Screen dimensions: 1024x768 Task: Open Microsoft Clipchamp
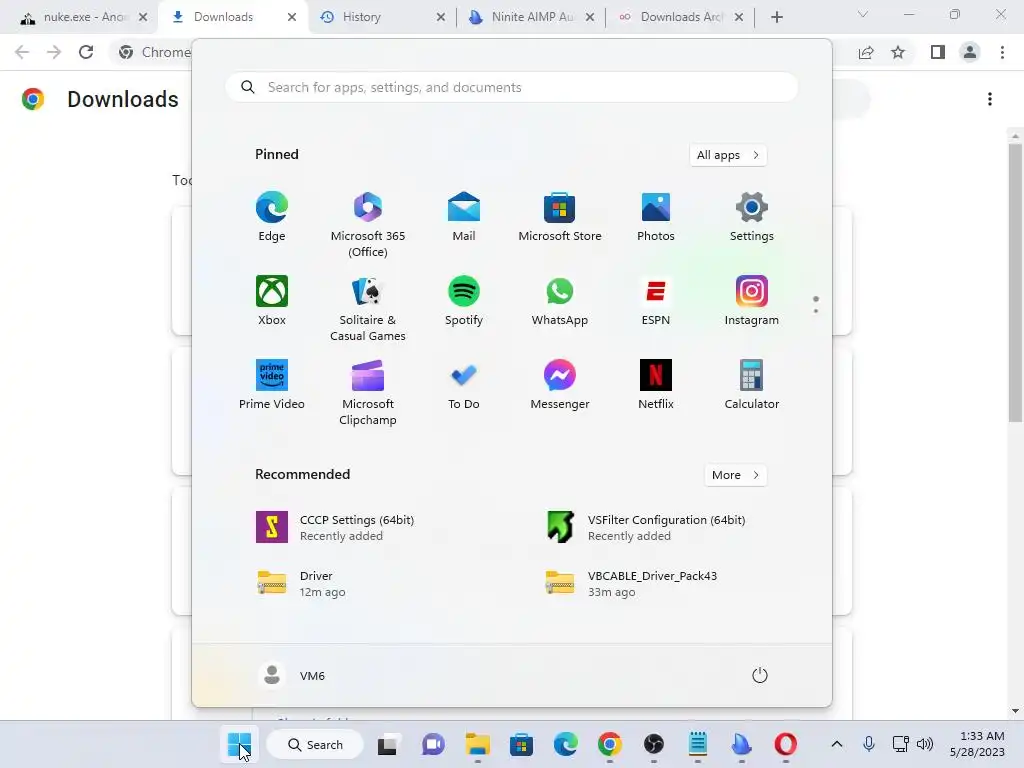coord(368,392)
